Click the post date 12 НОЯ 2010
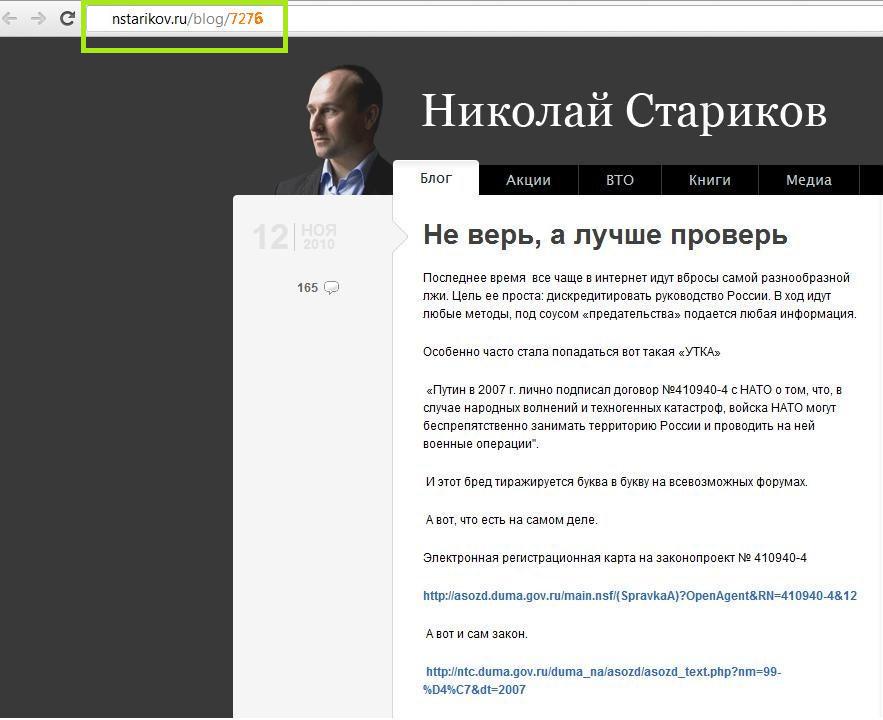Image resolution: width=883 pixels, height=720 pixels. (x=295, y=237)
